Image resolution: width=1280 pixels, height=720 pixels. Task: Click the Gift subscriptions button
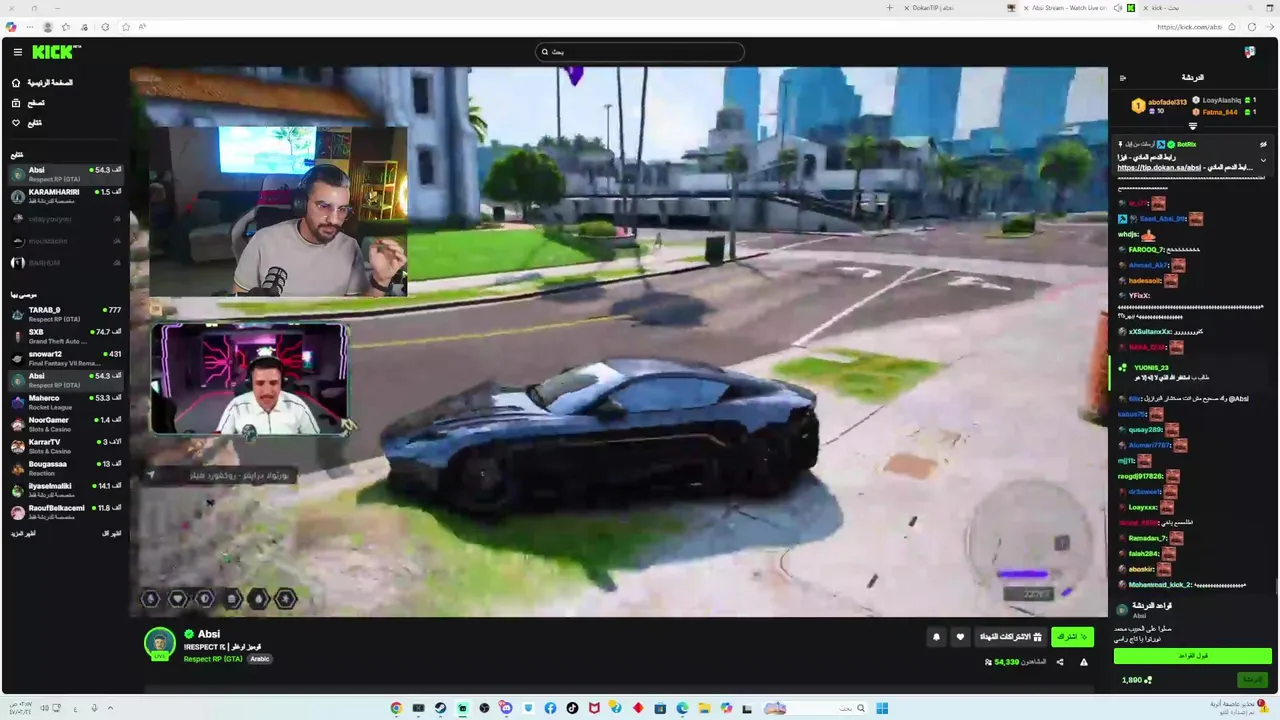coord(1011,637)
